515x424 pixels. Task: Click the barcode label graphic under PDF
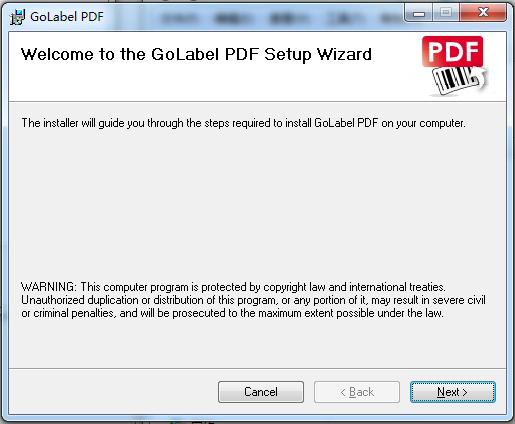455,80
